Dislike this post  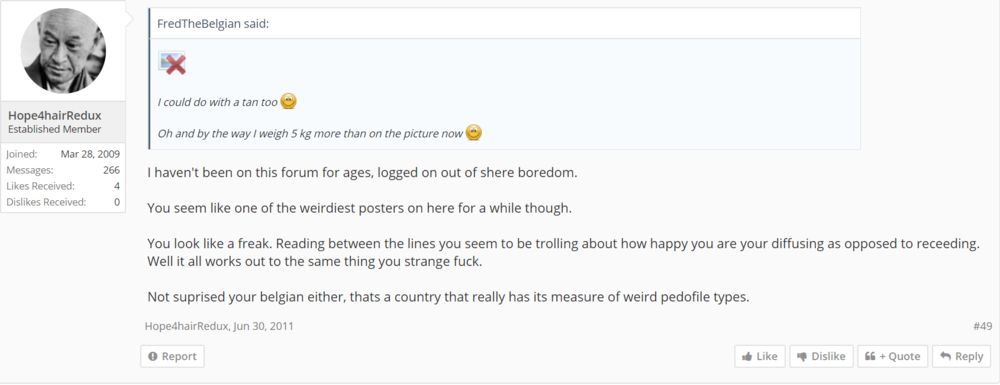pos(821,356)
